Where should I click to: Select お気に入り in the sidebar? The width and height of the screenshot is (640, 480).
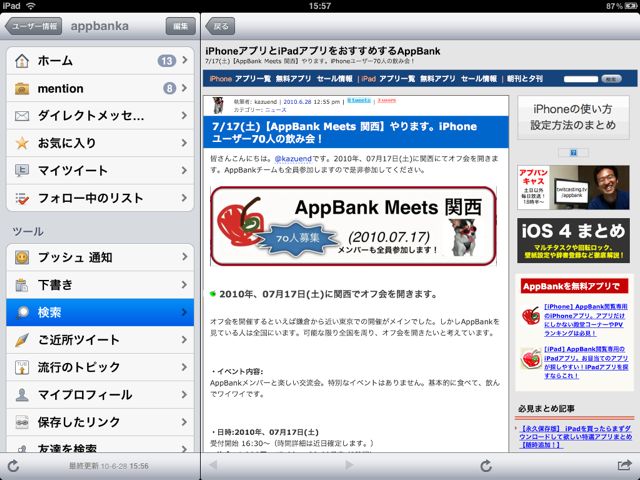coord(100,143)
